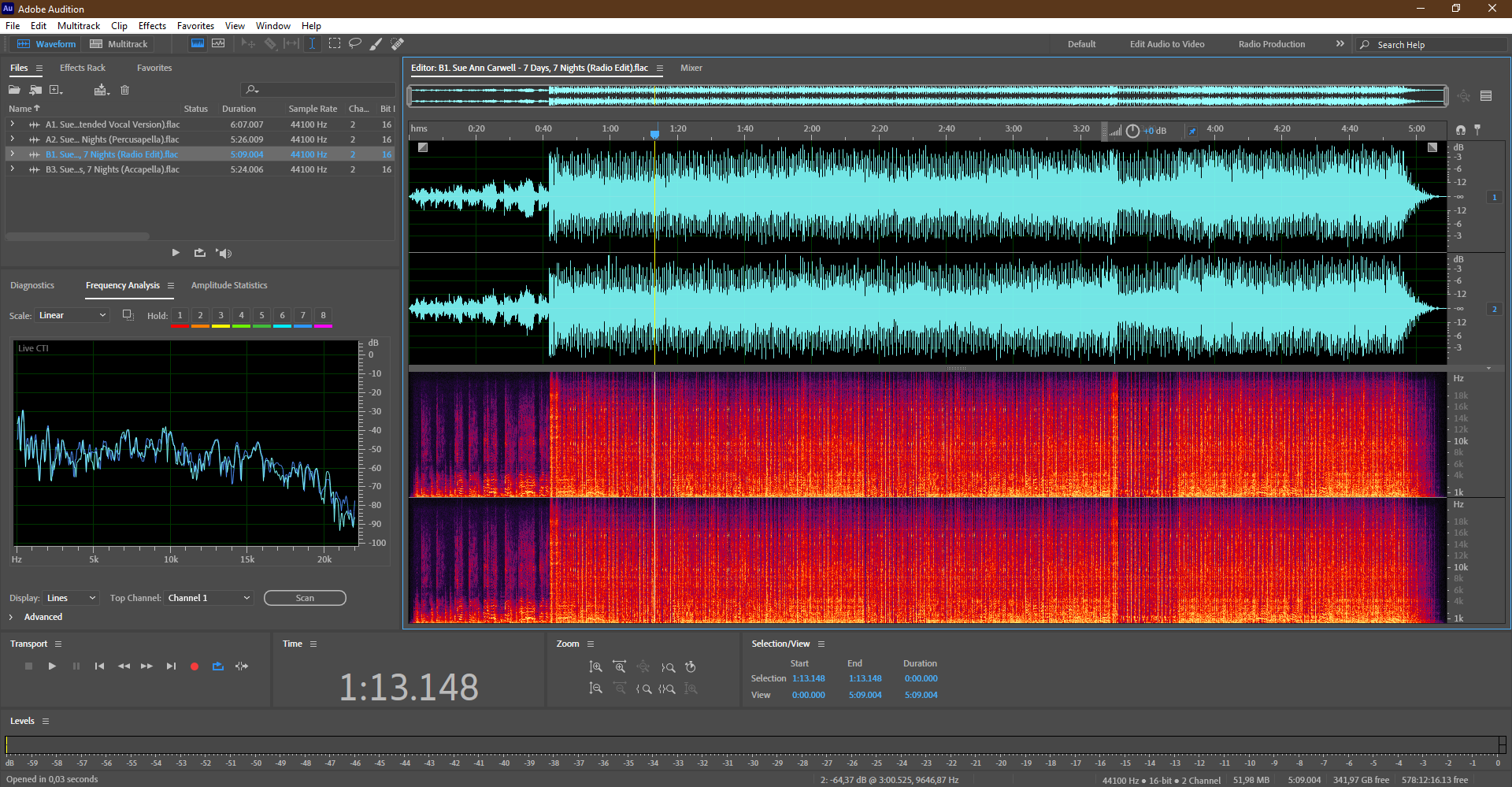Click the Open File folder icon
Viewport: 1512px width, 787px height.
[14, 90]
